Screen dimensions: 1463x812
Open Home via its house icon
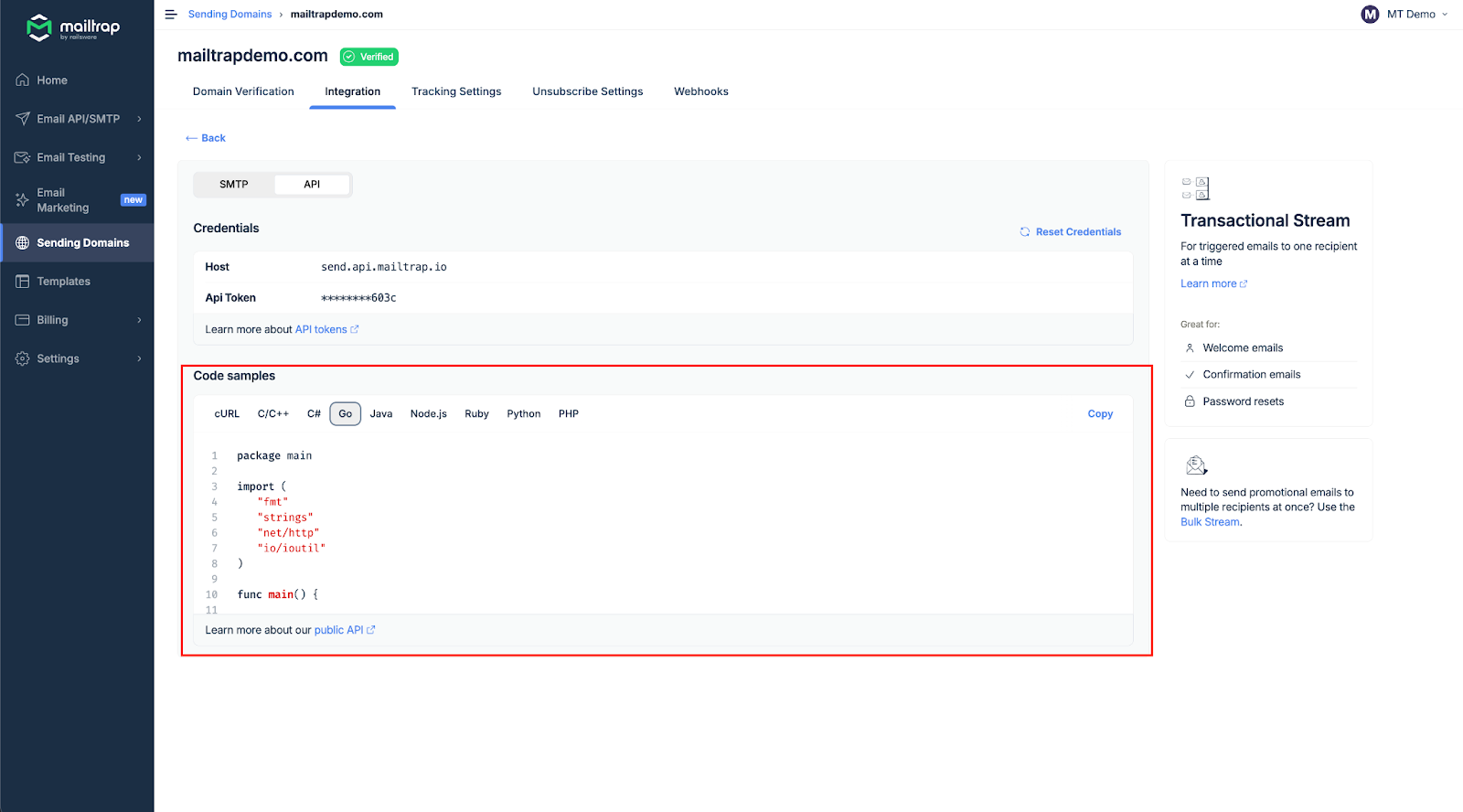pyautogui.click(x=23, y=80)
